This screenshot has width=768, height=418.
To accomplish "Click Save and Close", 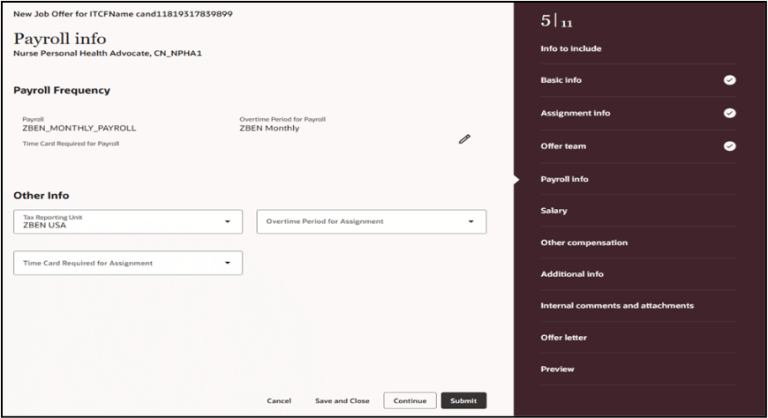I will point(342,400).
